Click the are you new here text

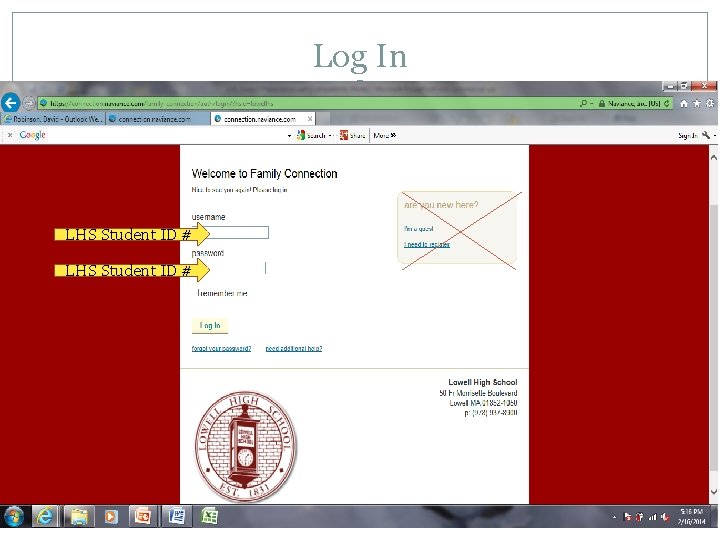click(x=441, y=205)
